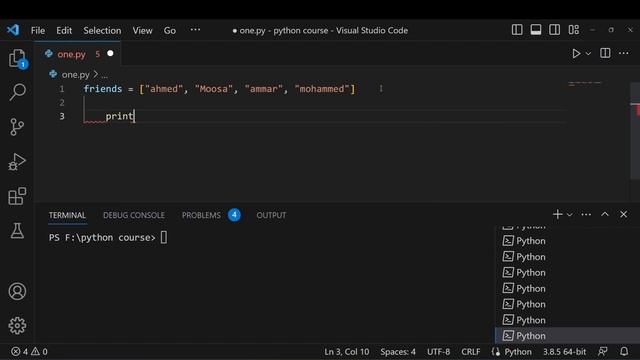Click the "mohammed" string in code
The image size is (640, 360).
click(x=322, y=89)
